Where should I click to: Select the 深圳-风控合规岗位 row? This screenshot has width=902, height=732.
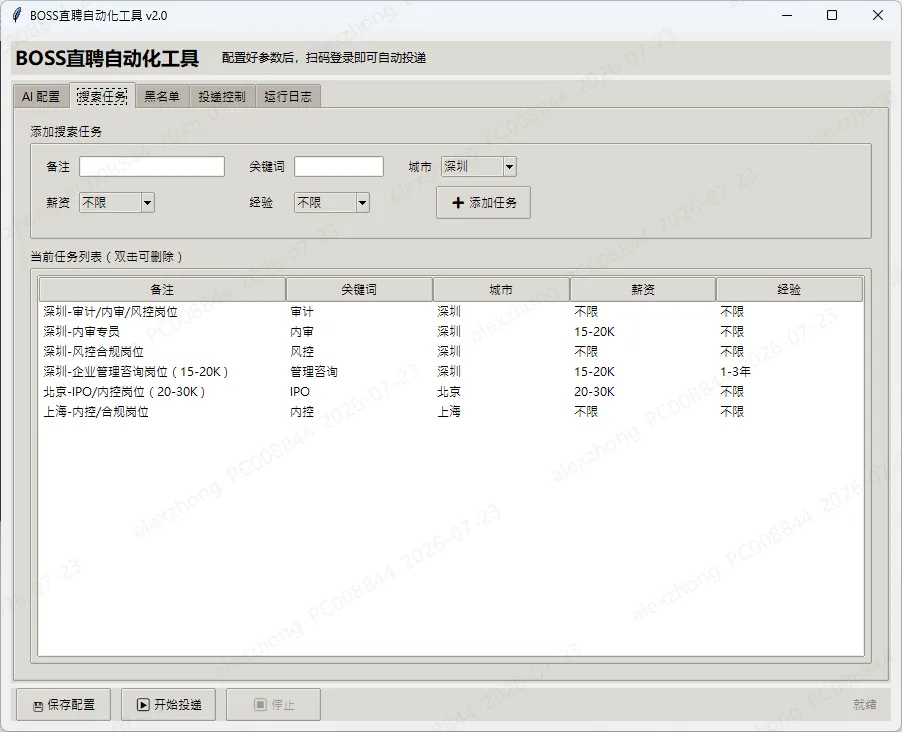point(451,352)
